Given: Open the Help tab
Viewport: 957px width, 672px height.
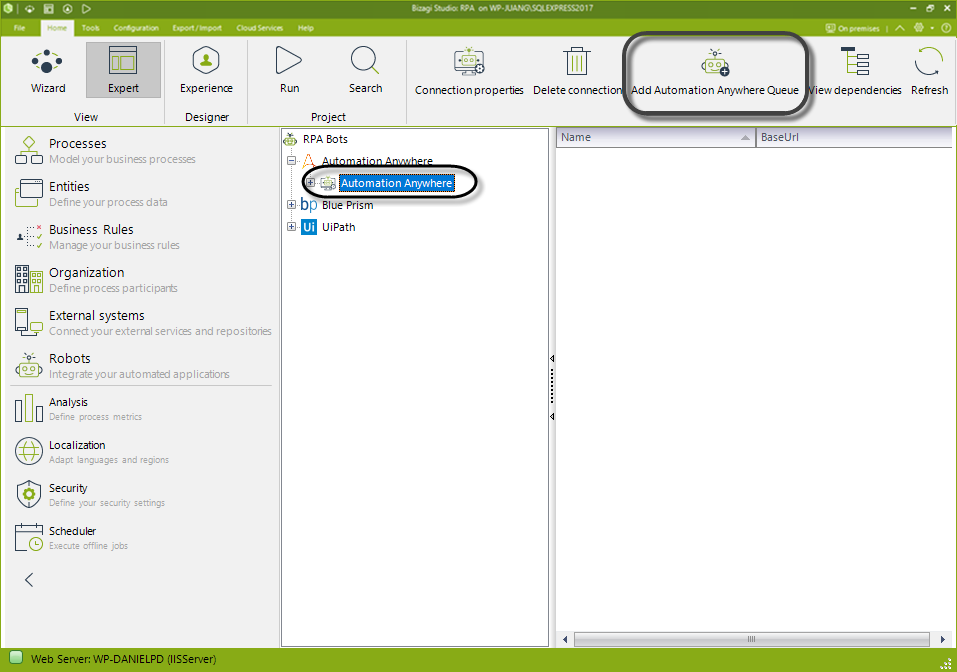Looking at the screenshot, I should [x=306, y=28].
